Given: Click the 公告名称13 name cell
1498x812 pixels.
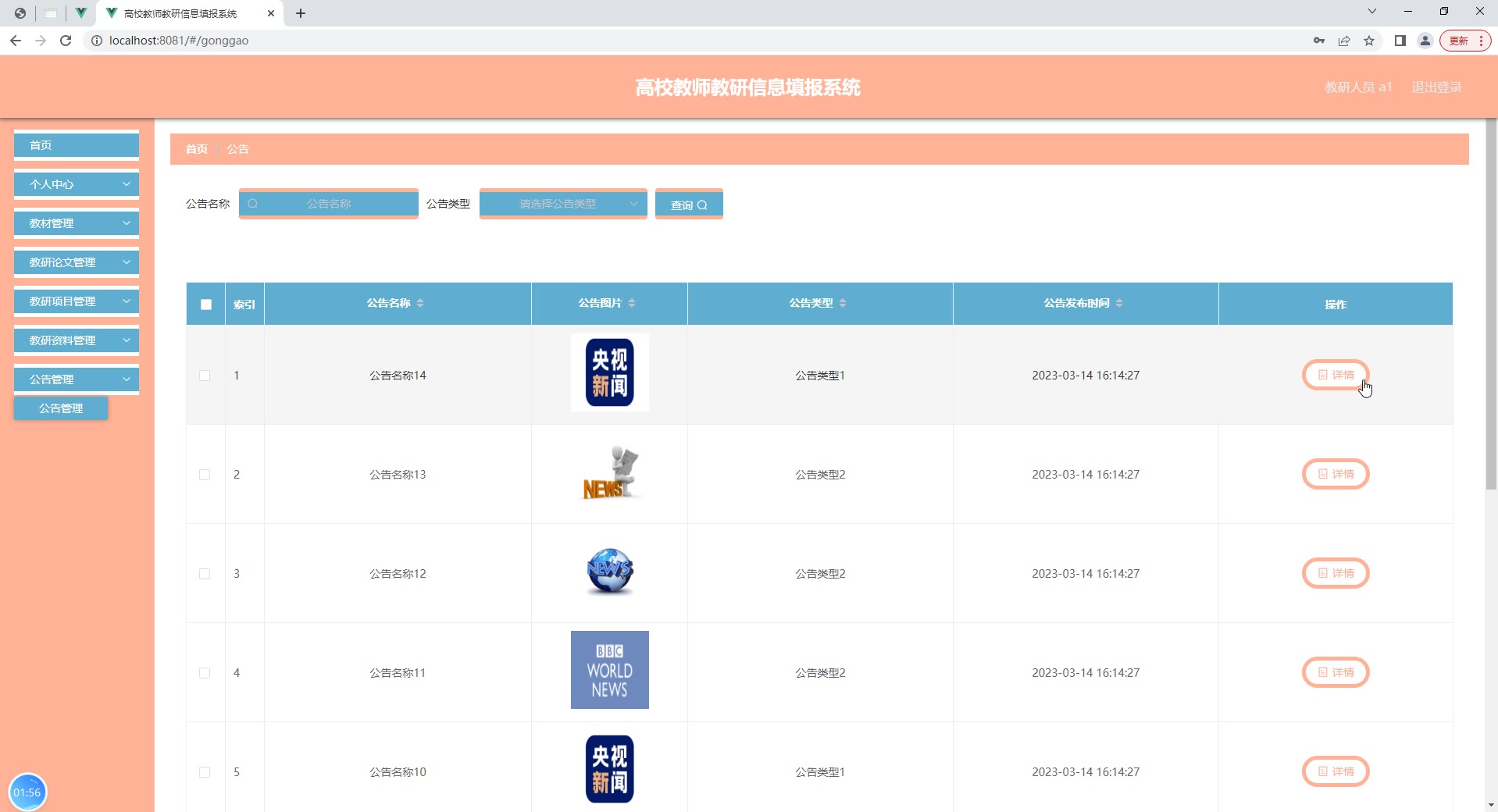Looking at the screenshot, I should tap(398, 475).
